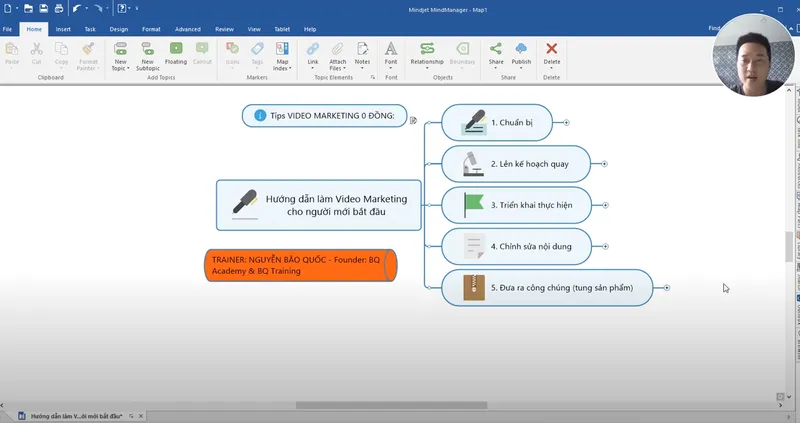800x423 pixels.
Task: Open the Font formatting button
Action: point(391,55)
